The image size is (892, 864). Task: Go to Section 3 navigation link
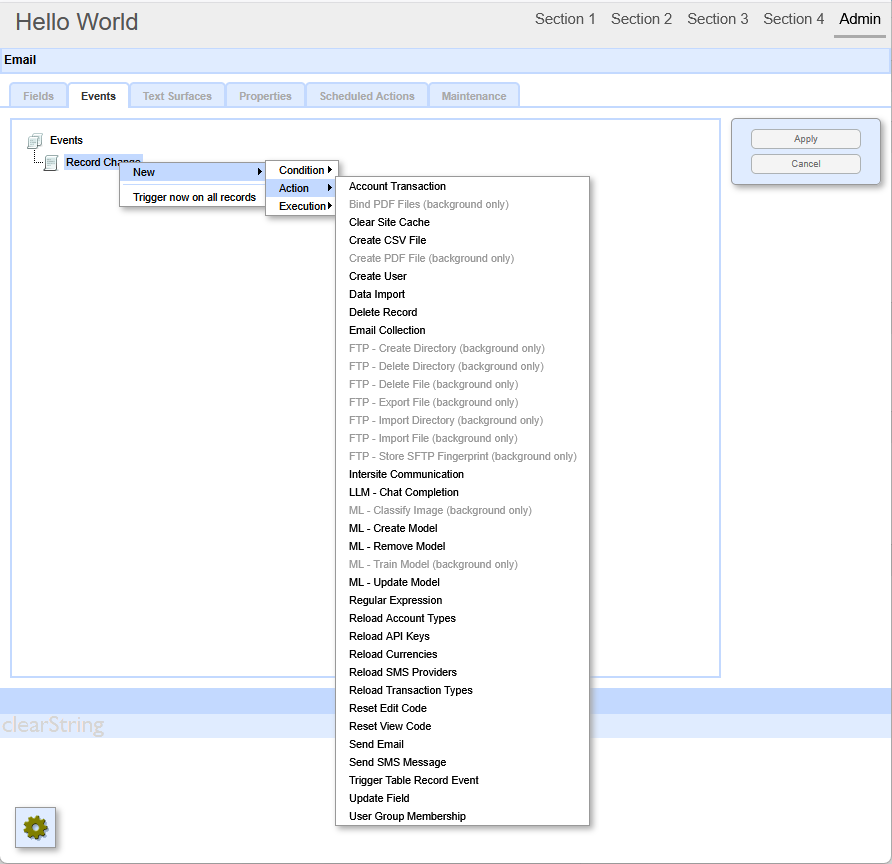point(717,19)
